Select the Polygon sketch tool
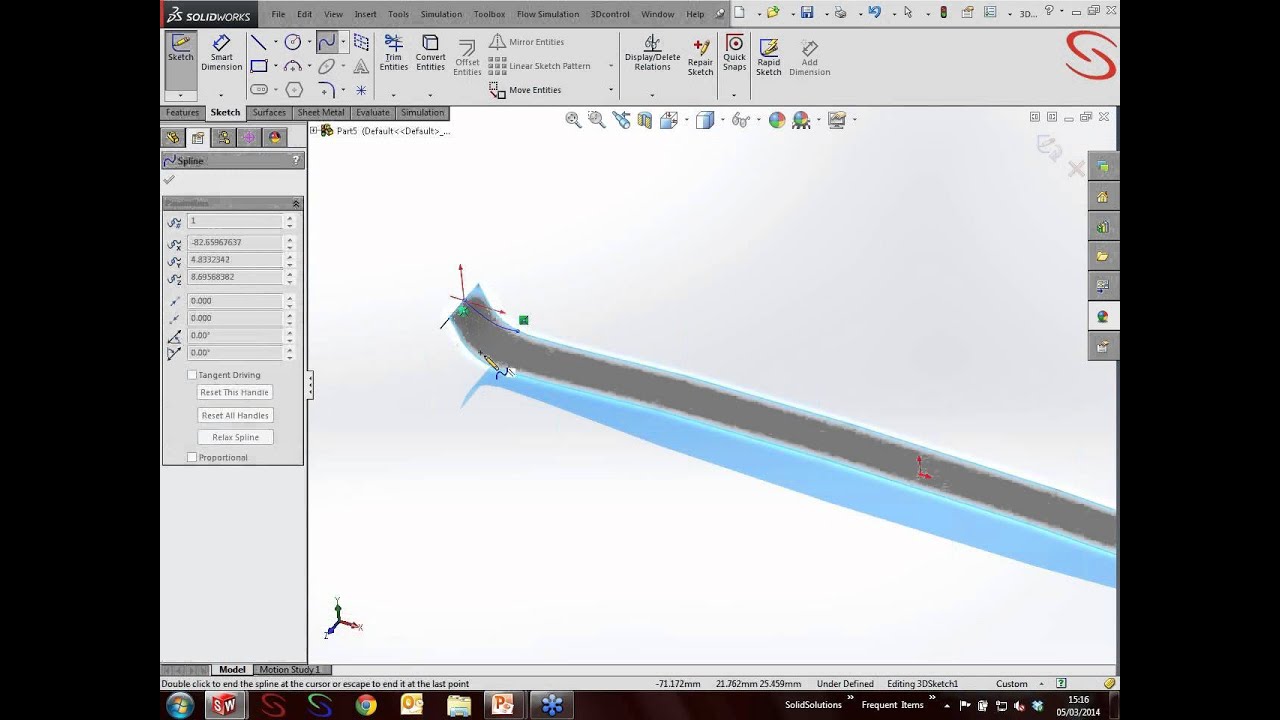 point(292,90)
